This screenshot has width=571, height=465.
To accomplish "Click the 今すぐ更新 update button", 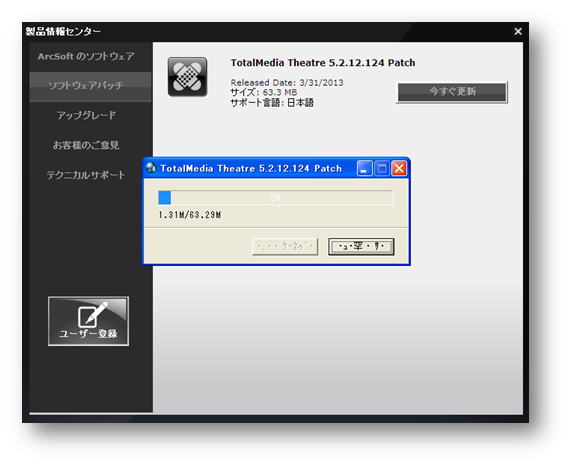I will coord(452,92).
